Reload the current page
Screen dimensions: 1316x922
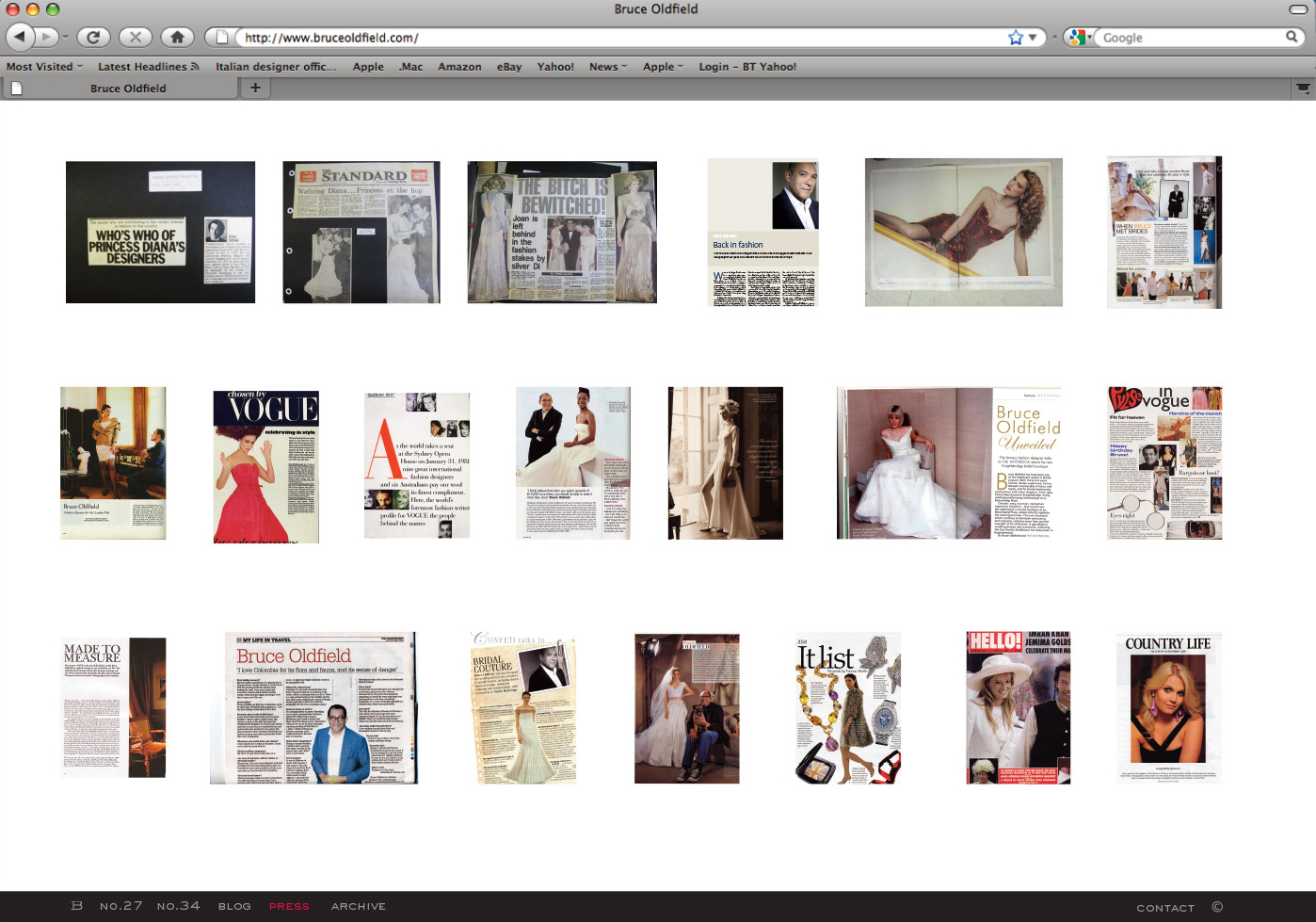(93, 37)
